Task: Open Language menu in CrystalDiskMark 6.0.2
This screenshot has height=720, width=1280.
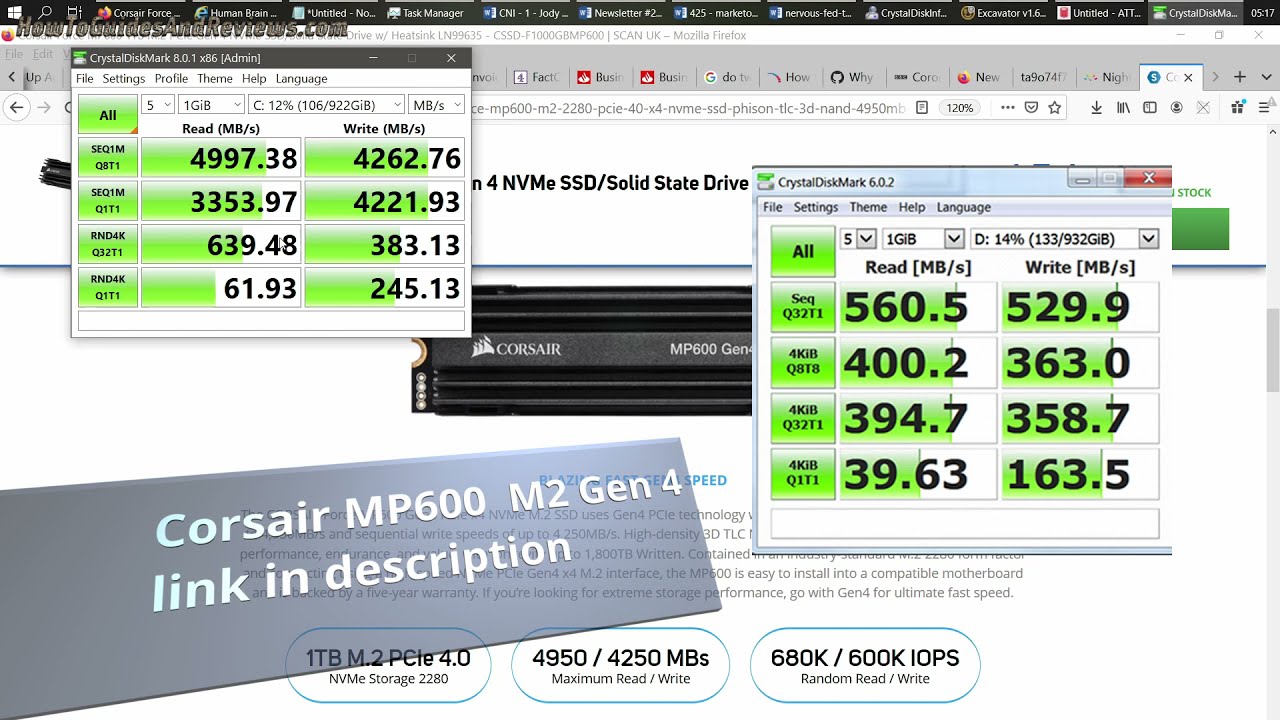Action: 964,207
